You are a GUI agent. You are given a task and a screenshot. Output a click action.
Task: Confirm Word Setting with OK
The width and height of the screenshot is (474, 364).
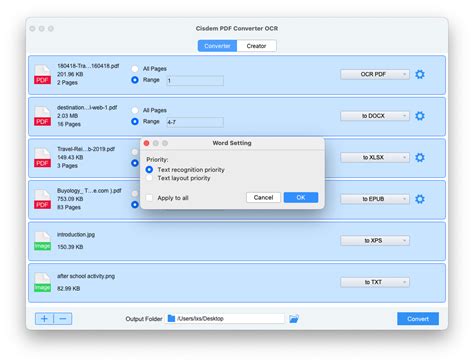coord(301,197)
